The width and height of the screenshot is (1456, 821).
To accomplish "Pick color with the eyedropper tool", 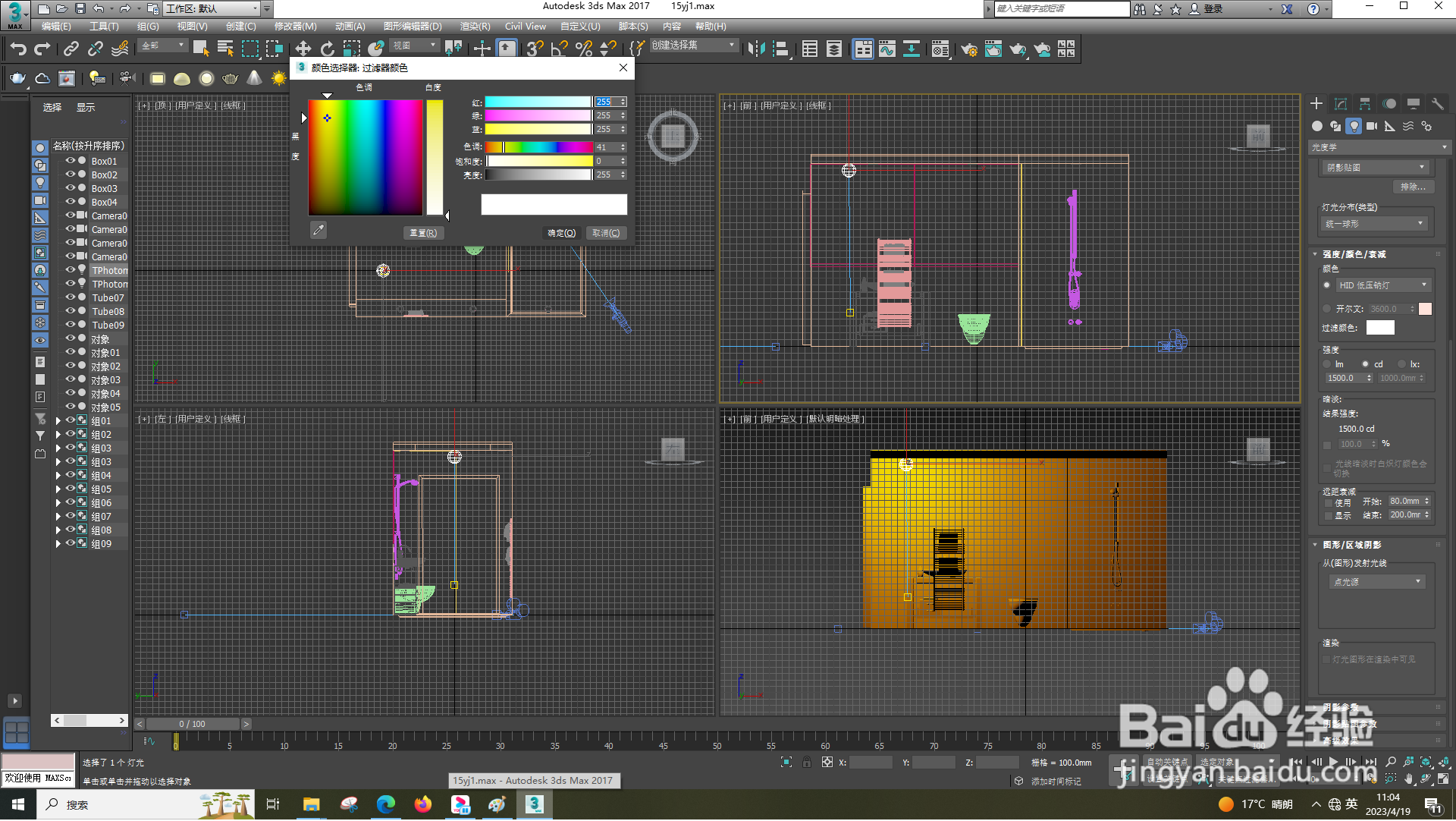I will coord(318,230).
